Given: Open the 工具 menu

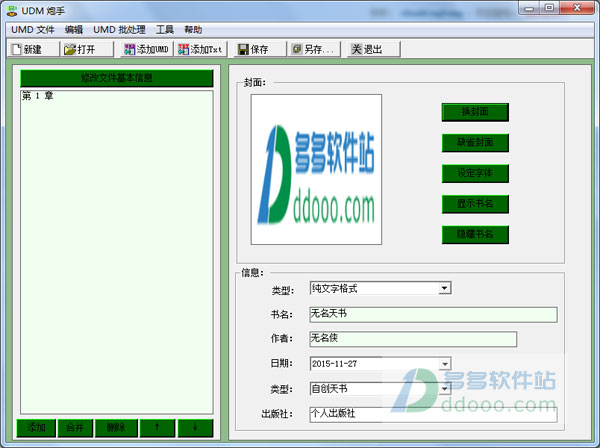Looking at the screenshot, I should [x=165, y=30].
